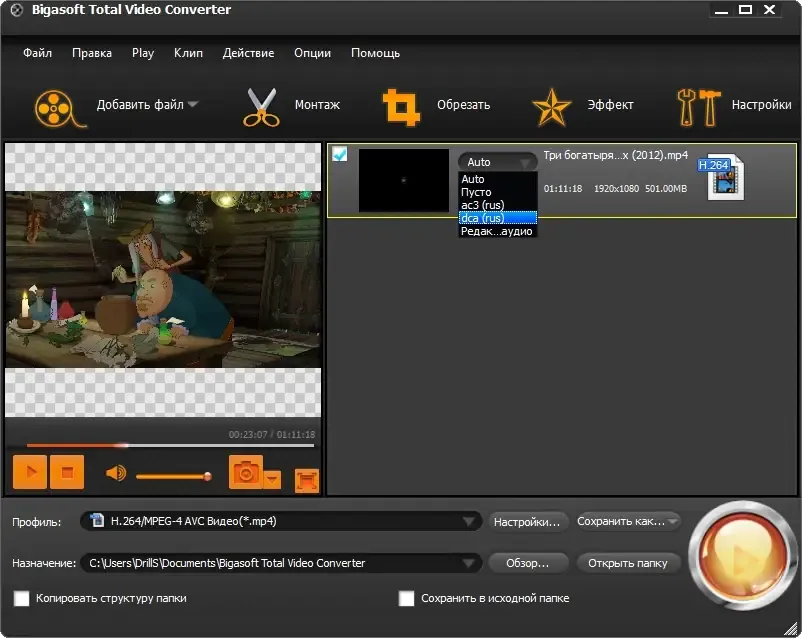
Task: Toggle fullscreen preview icon
Action: 307,480
